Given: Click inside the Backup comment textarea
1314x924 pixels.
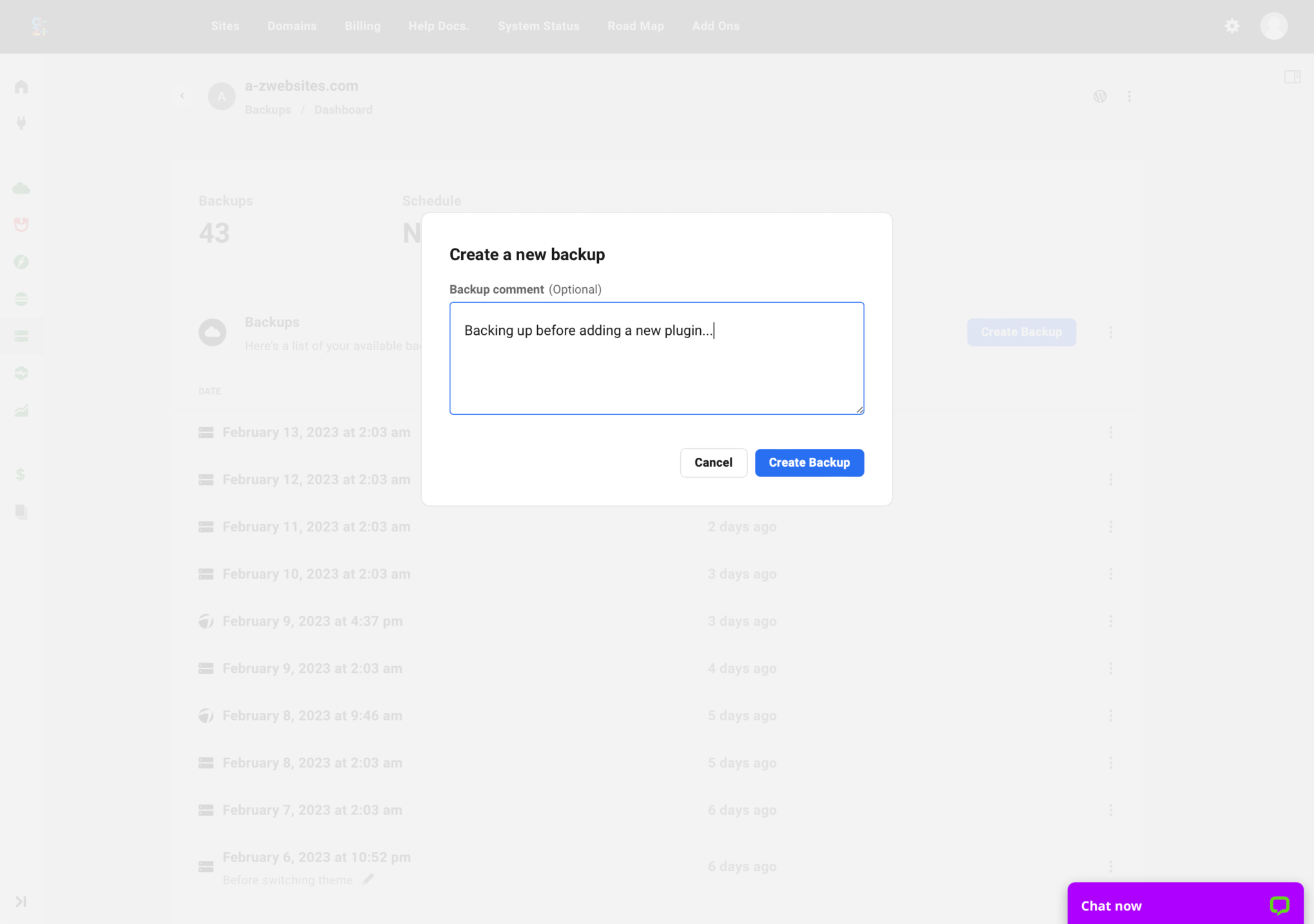Looking at the screenshot, I should 656,358.
